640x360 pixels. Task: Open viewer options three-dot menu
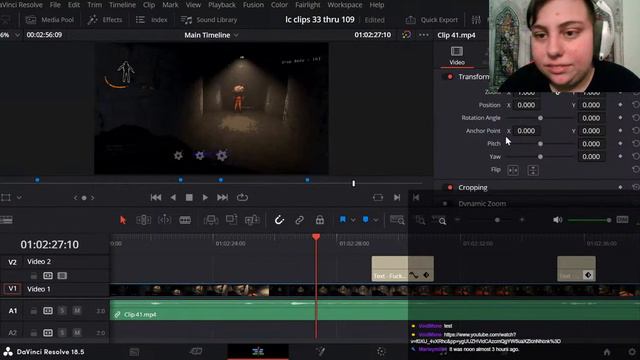424,35
